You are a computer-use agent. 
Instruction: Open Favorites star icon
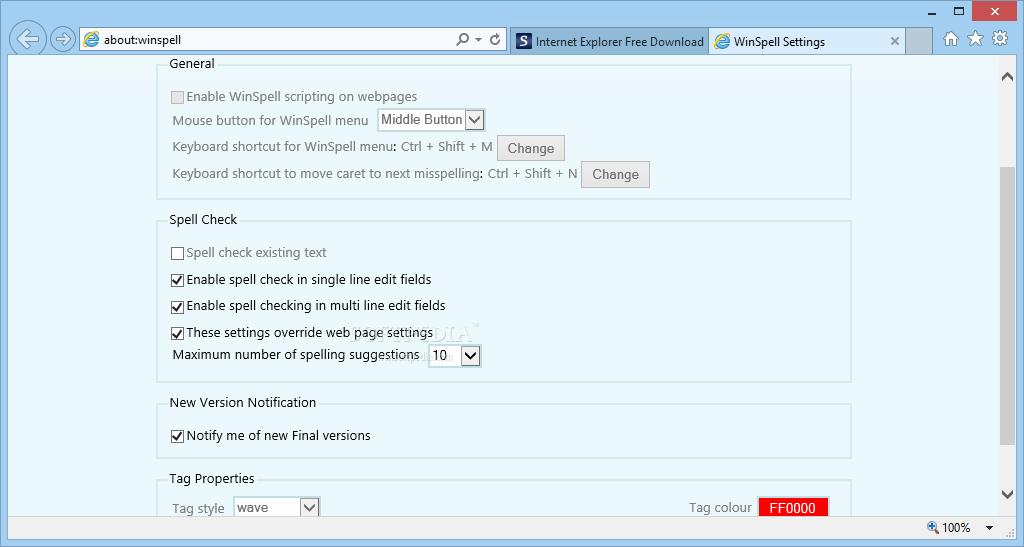pos(975,39)
